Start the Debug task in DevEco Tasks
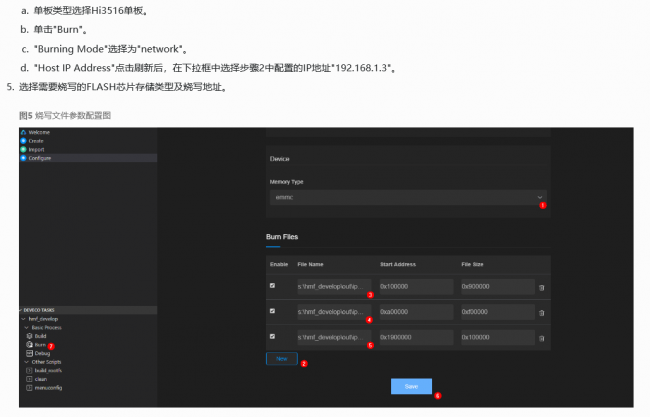 click(42, 354)
